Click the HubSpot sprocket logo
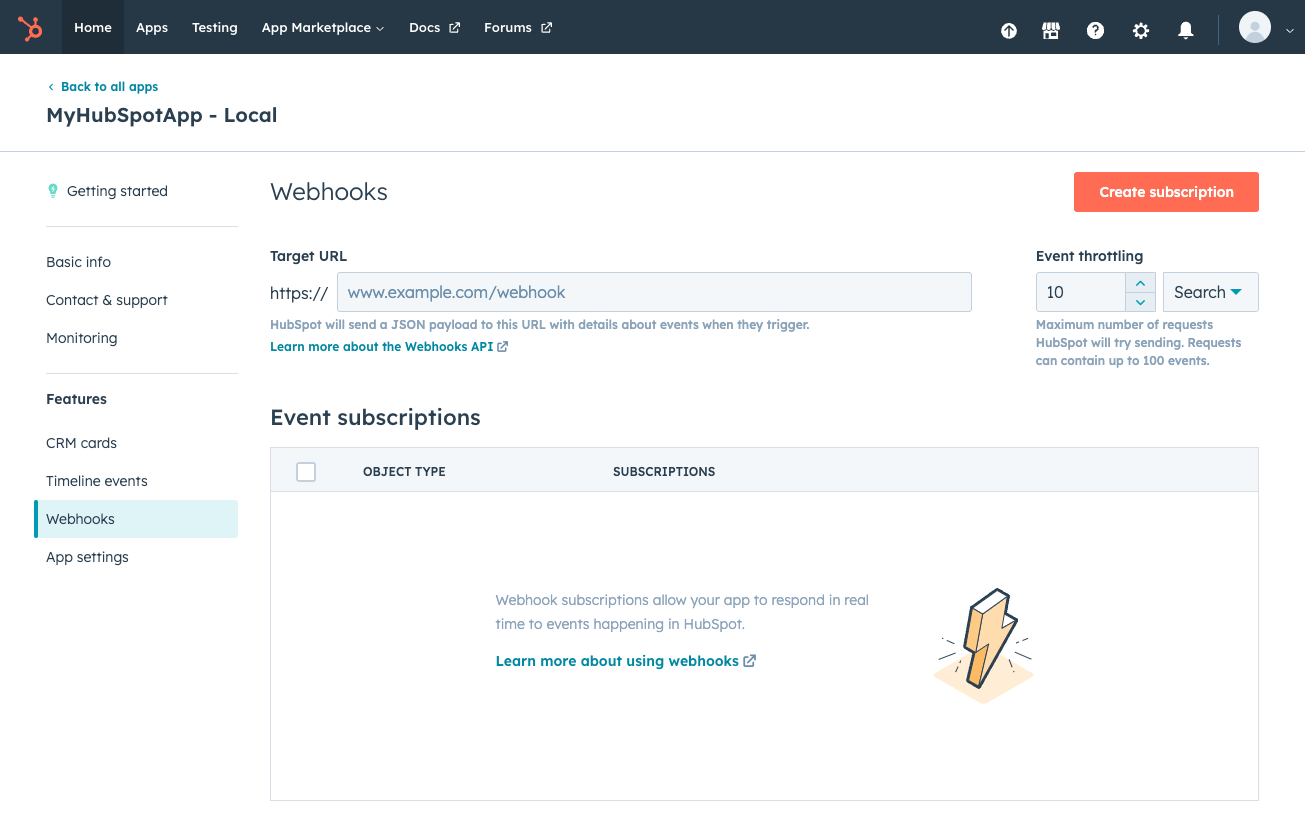The height and width of the screenshot is (822, 1305). (x=30, y=28)
